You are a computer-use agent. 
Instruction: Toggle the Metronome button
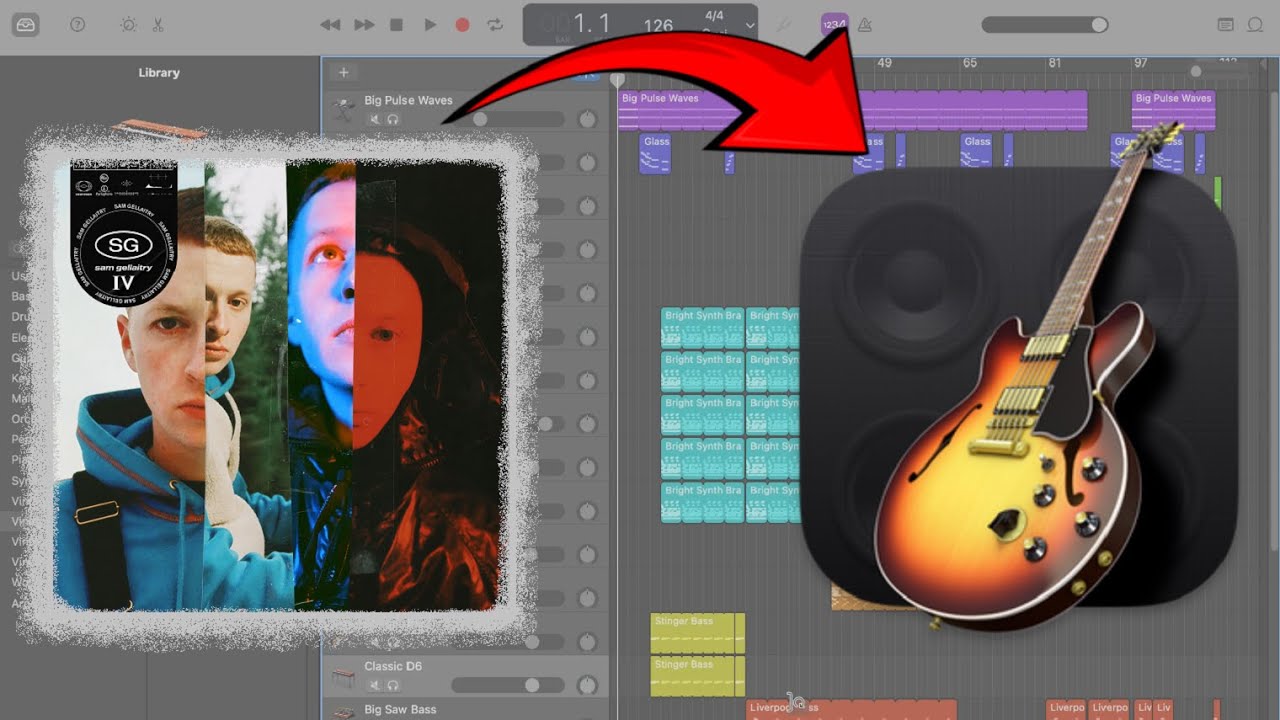coord(867,25)
